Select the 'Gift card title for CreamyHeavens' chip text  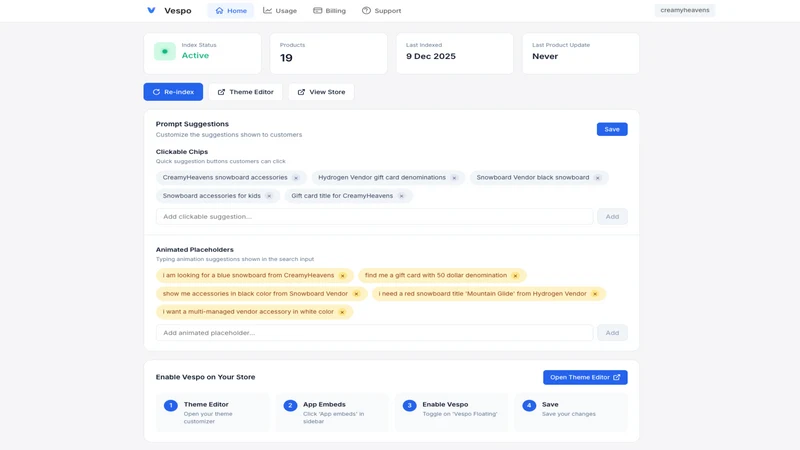point(342,196)
